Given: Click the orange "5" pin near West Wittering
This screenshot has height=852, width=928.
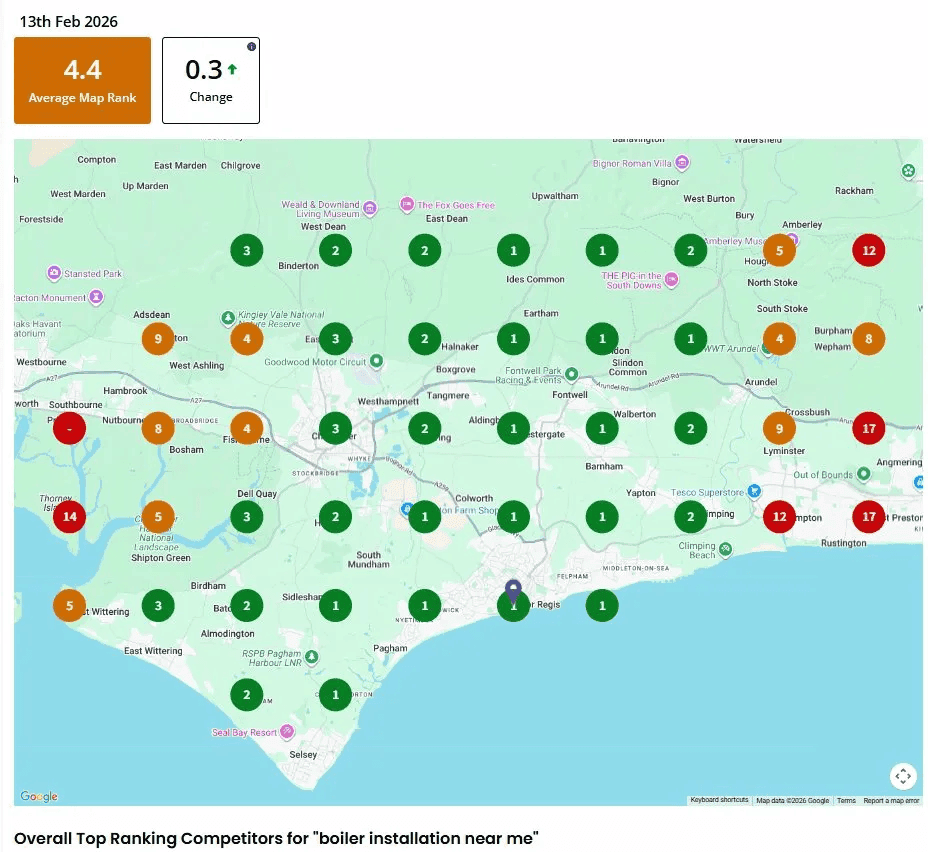Looking at the screenshot, I should (69, 605).
